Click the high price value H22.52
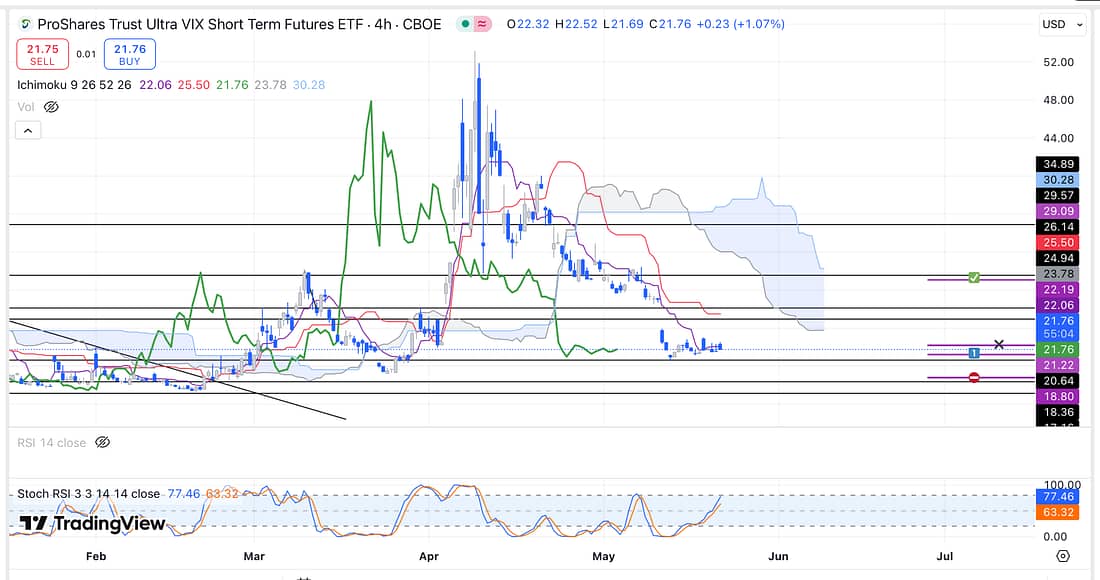 pos(576,24)
